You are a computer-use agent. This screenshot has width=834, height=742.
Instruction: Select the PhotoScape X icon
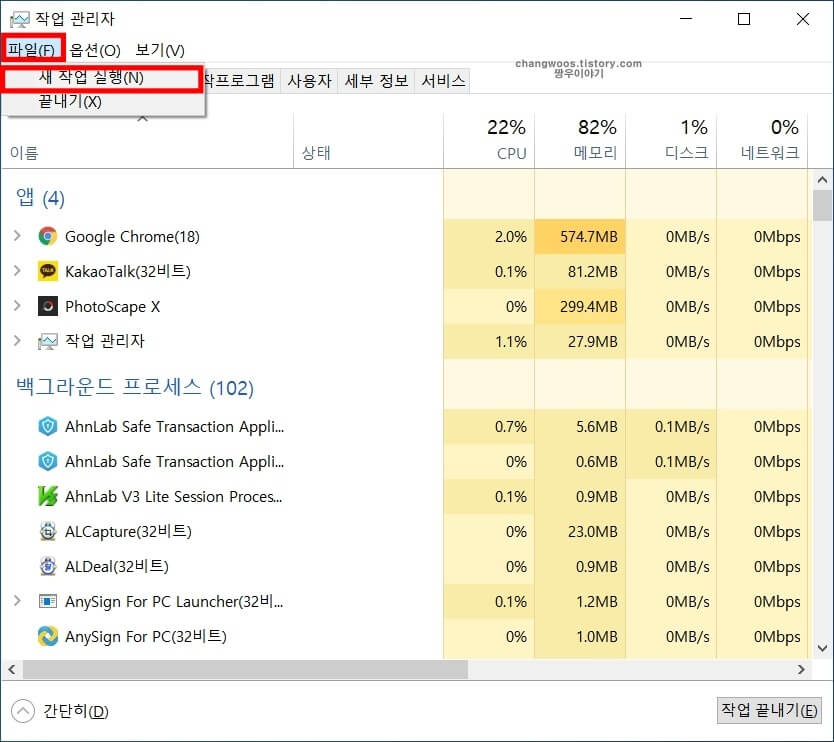pos(49,306)
